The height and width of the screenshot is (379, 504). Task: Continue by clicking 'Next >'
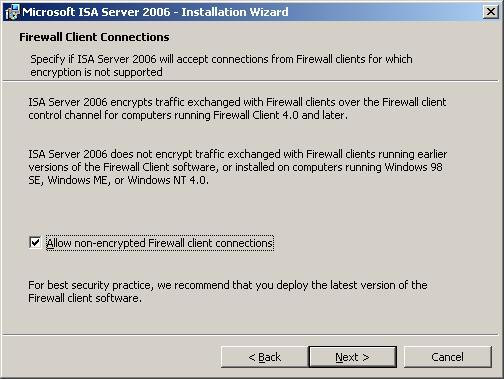pos(353,357)
